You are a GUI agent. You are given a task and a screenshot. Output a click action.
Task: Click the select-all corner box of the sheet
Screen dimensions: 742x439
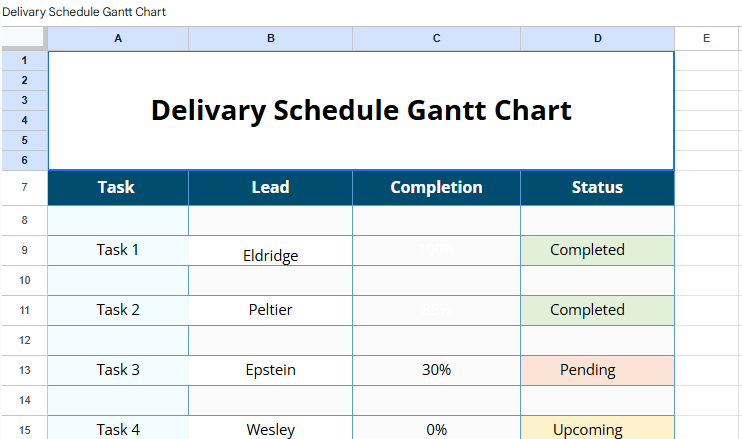coord(23,38)
